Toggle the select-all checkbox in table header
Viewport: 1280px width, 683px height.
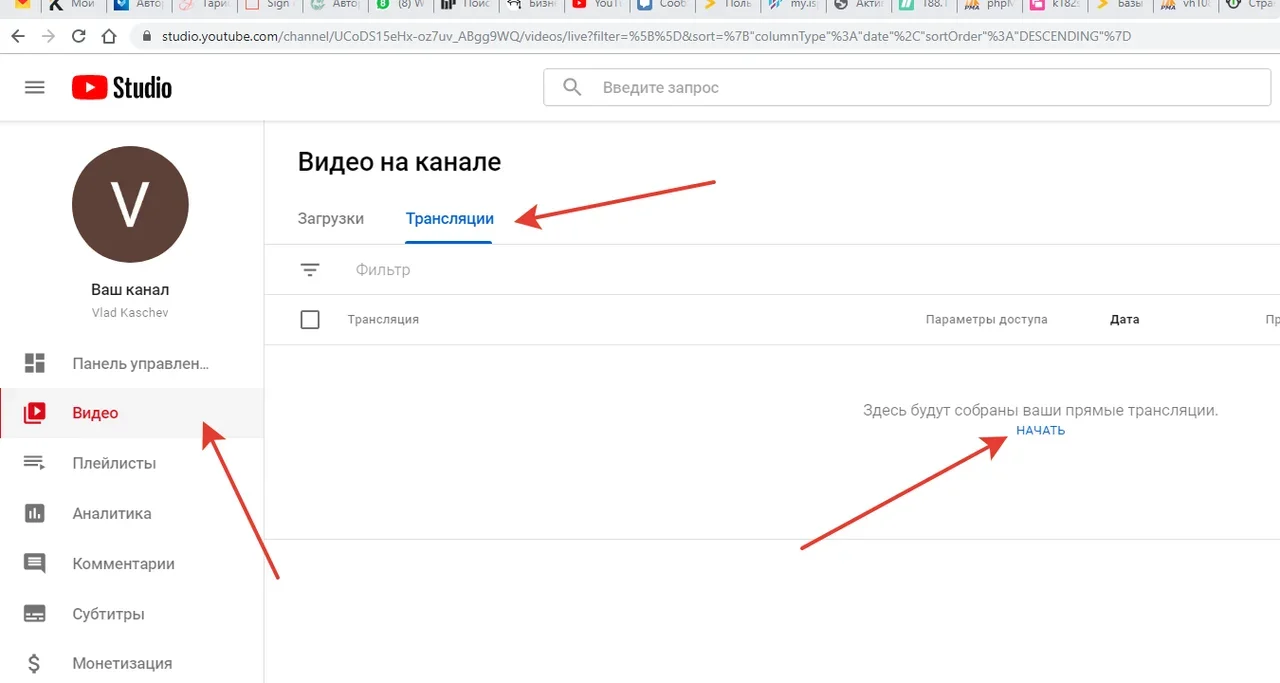coord(310,320)
